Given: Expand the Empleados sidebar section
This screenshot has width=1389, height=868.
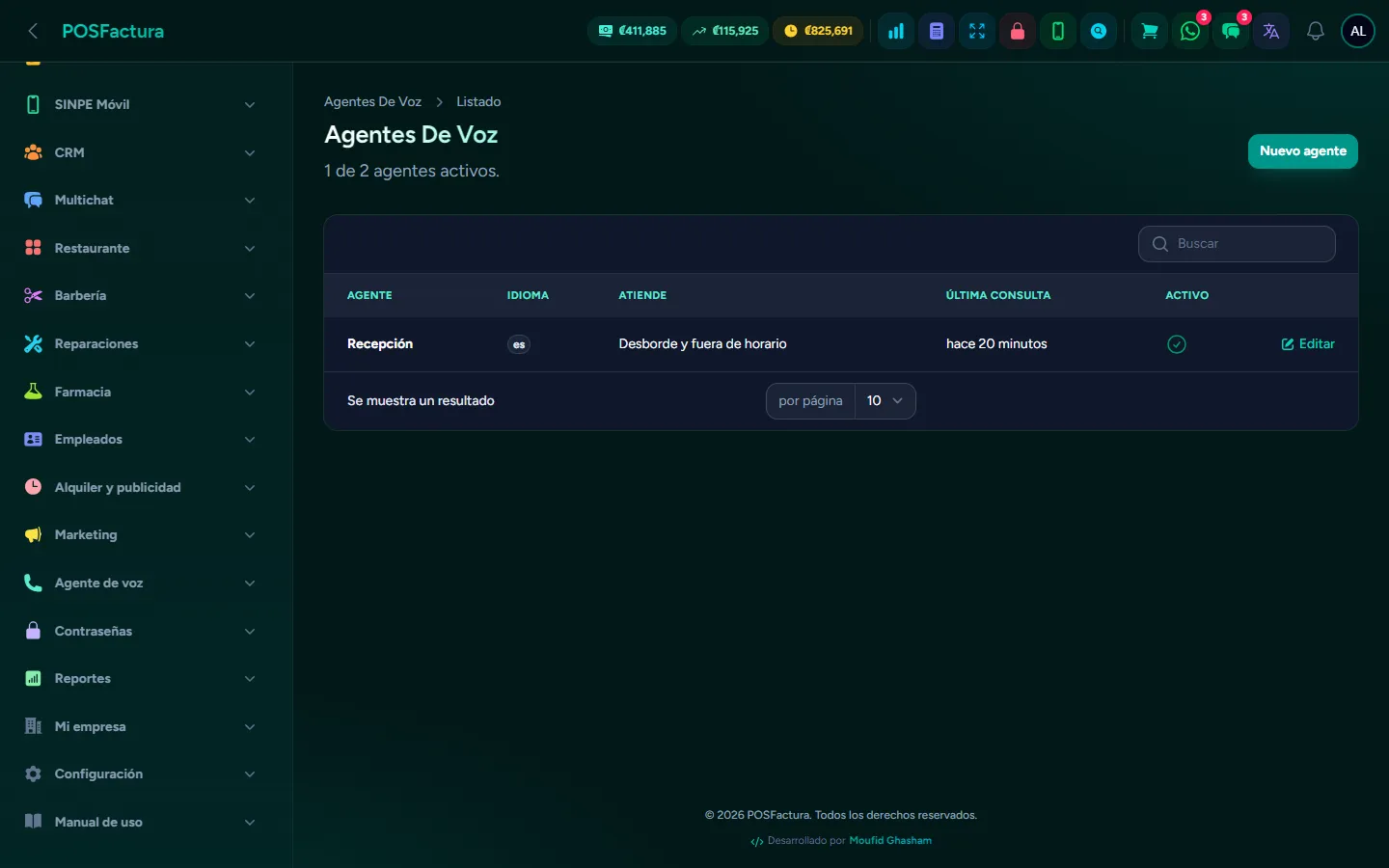Looking at the screenshot, I should point(140,439).
